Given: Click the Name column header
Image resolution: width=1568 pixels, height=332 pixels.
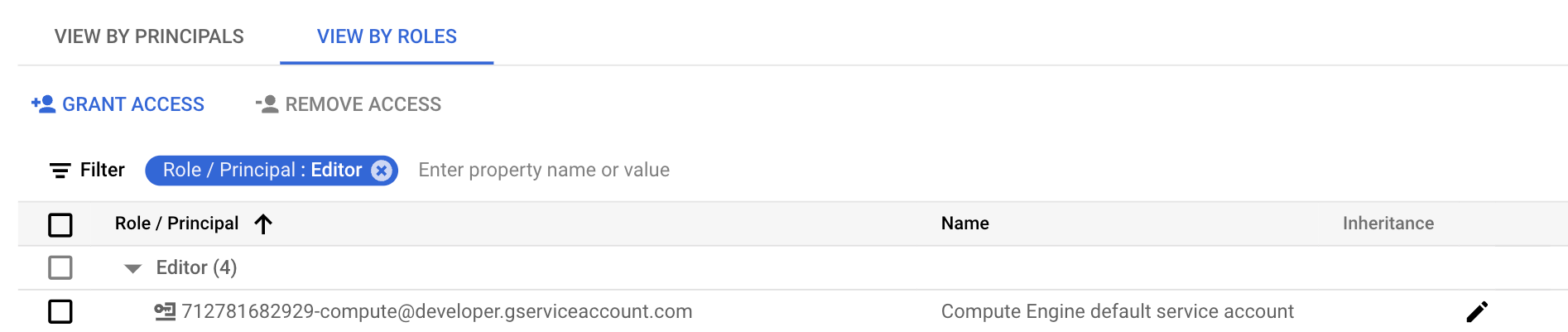Looking at the screenshot, I should [964, 224].
